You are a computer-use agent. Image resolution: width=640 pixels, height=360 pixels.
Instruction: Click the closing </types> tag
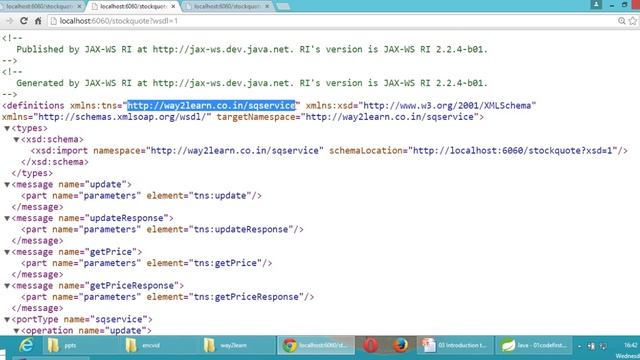point(32,173)
